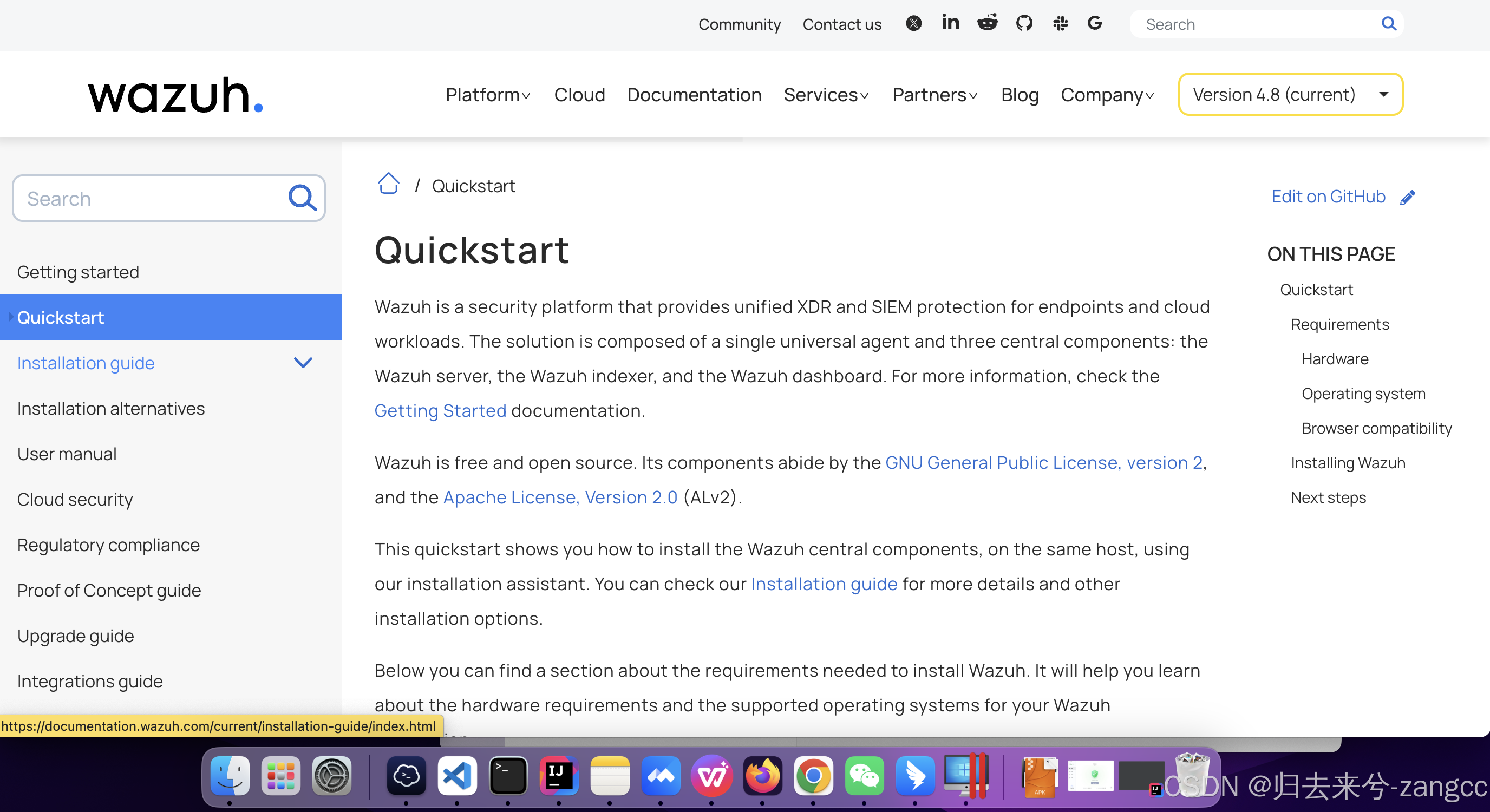Open Notes from the Dock

click(610, 776)
